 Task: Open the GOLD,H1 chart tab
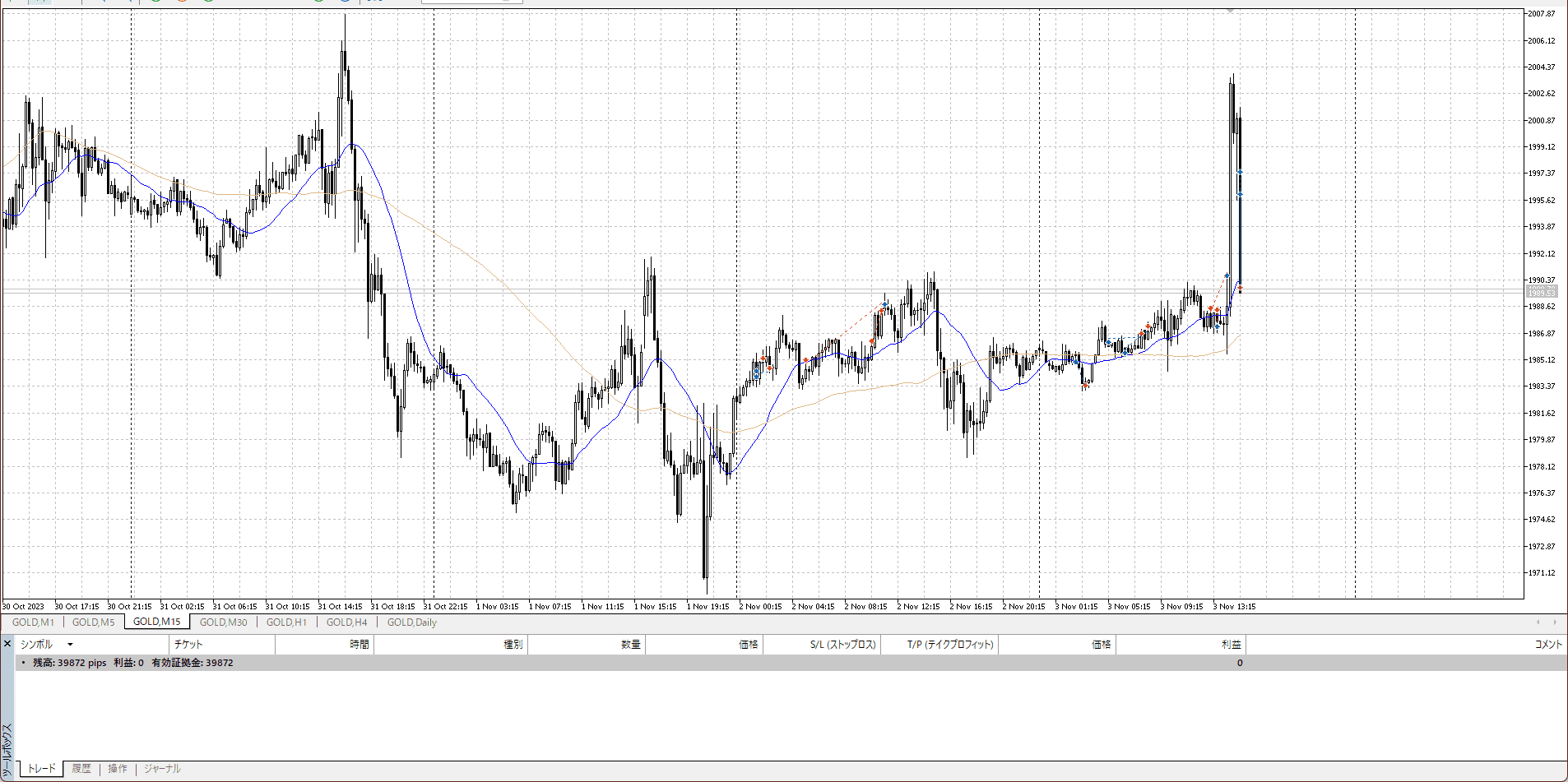(286, 622)
